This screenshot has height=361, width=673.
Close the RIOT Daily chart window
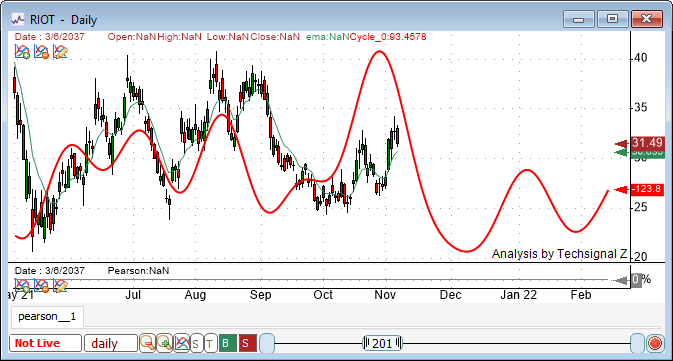(647, 19)
